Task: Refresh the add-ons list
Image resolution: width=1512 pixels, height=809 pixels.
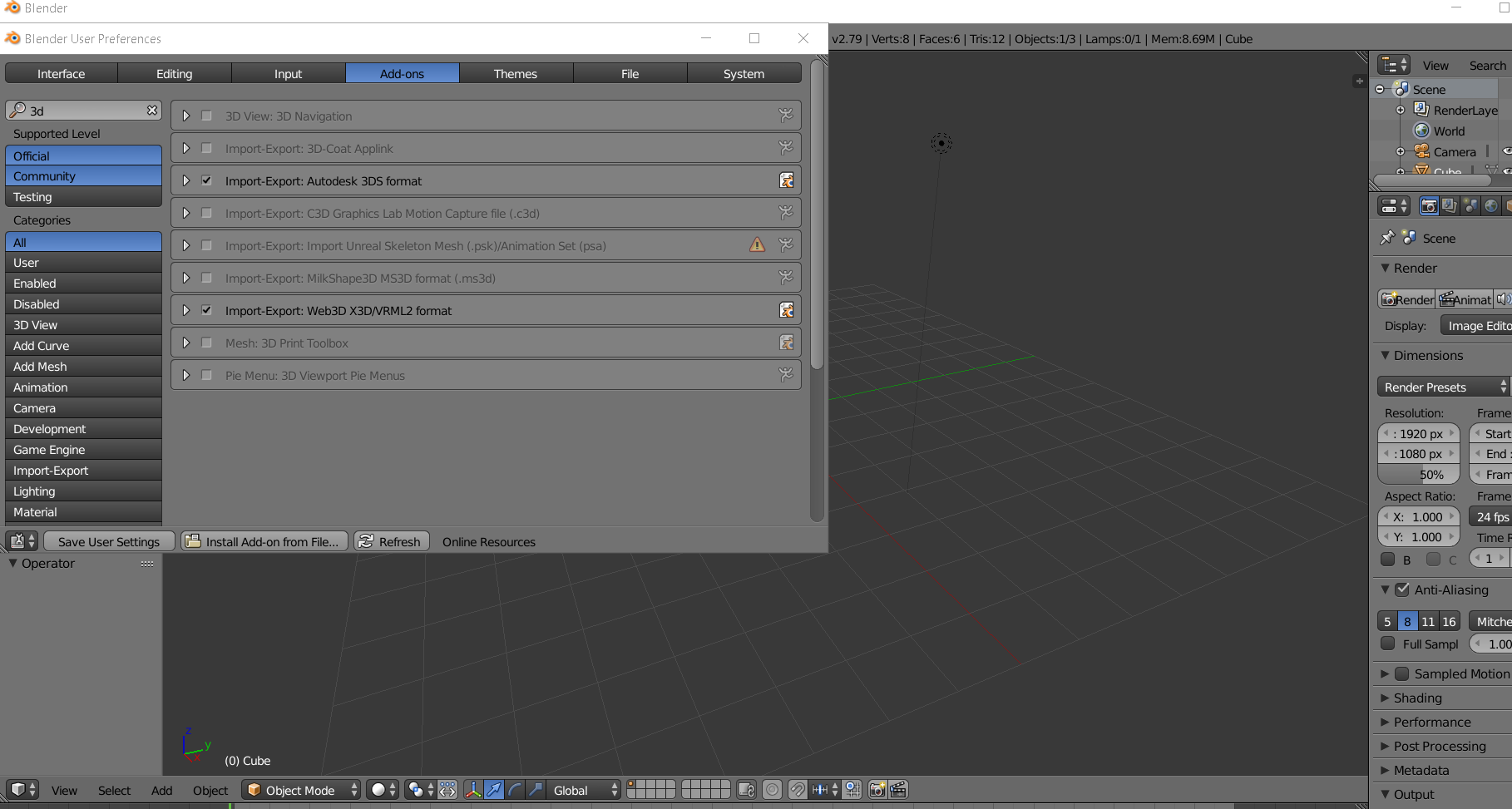Action: point(392,541)
